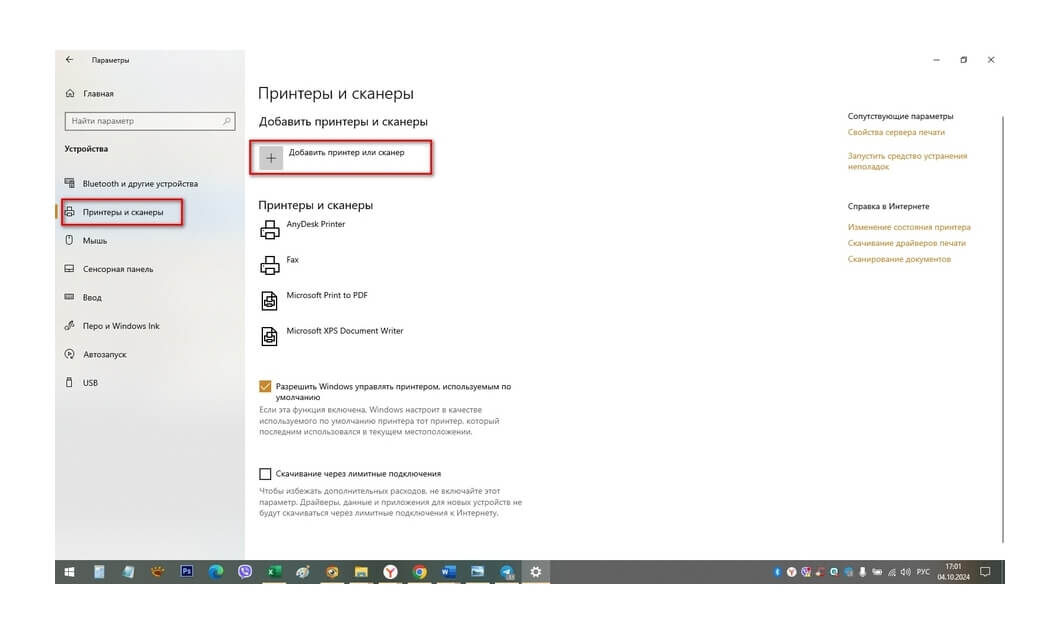
Task: Click the magnifier icon in search box
Action: pyautogui.click(x=226, y=121)
